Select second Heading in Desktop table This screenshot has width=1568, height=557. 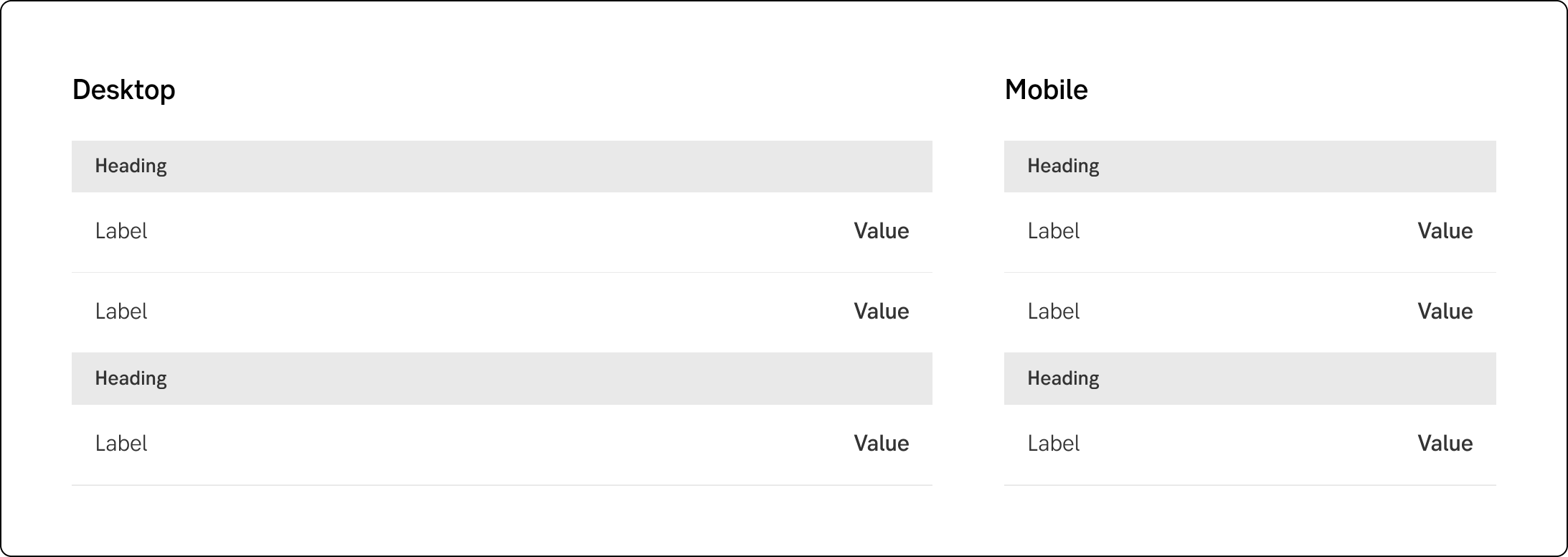131,379
